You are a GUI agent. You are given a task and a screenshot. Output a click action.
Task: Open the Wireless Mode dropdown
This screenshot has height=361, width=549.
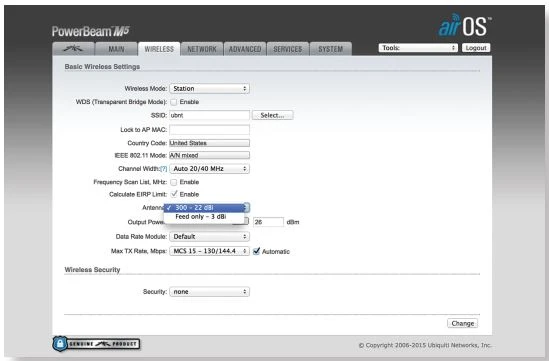[x=209, y=89]
